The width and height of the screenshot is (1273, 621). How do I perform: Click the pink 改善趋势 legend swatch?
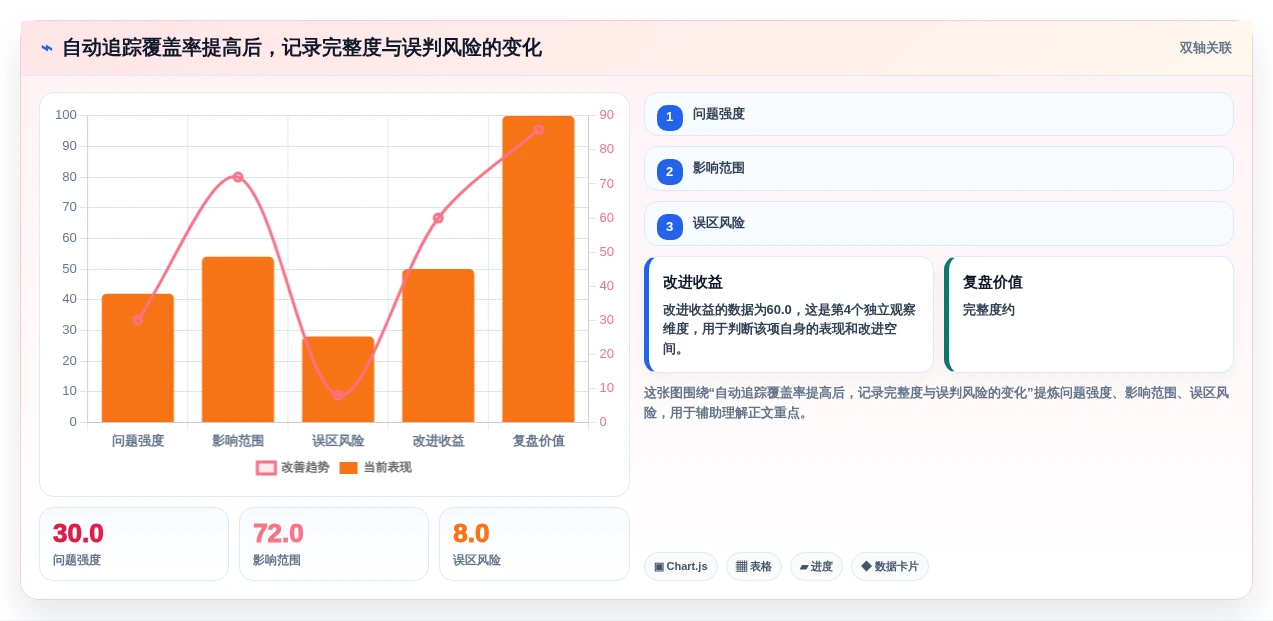266,467
